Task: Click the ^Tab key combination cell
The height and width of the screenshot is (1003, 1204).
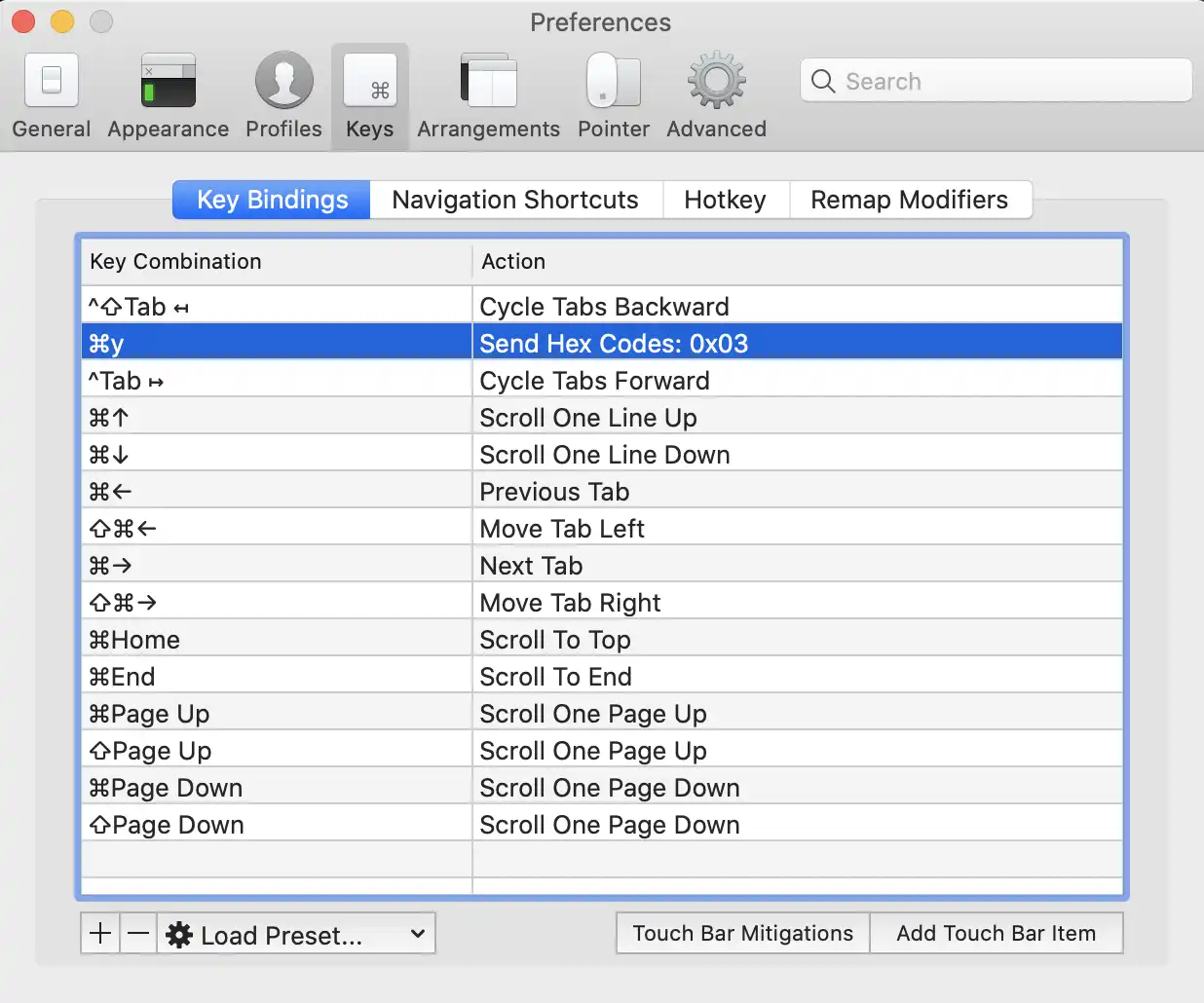Action: (x=277, y=380)
